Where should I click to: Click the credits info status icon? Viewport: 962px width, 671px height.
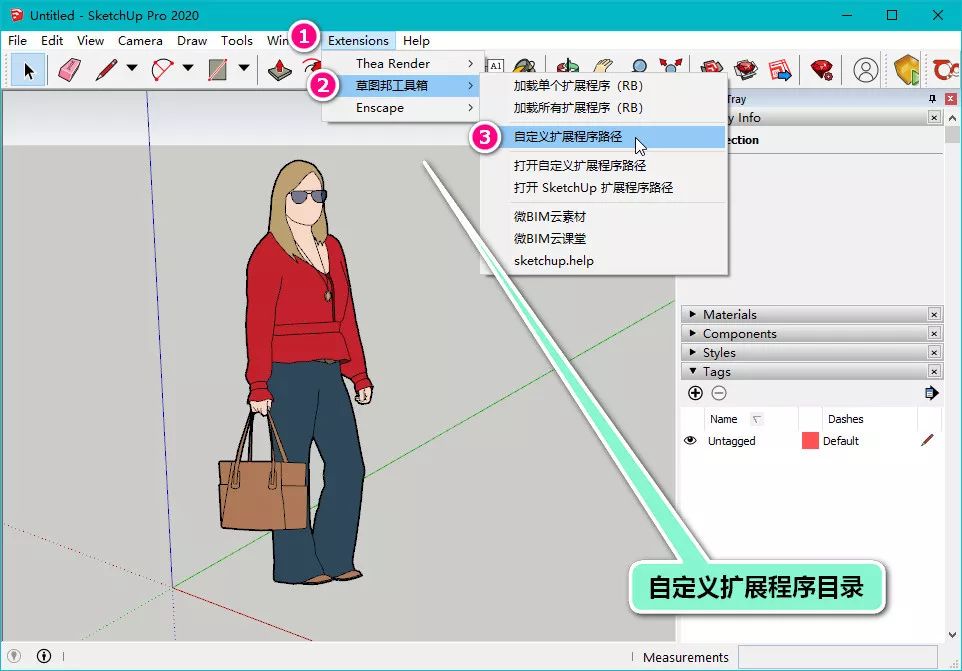pyautogui.click(x=44, y=656)
